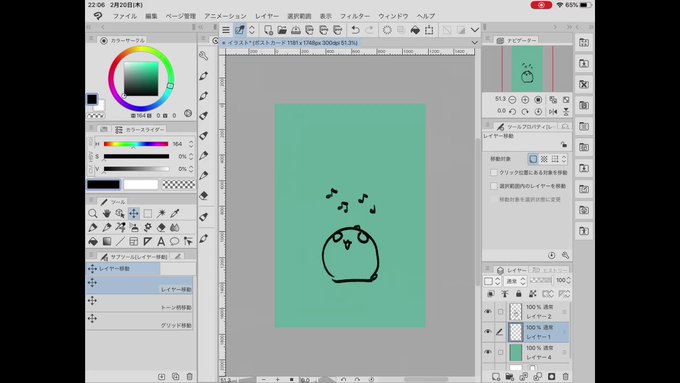Rotate canvas left in Navigator
680x383 pixels.
[x=513, y=111]
